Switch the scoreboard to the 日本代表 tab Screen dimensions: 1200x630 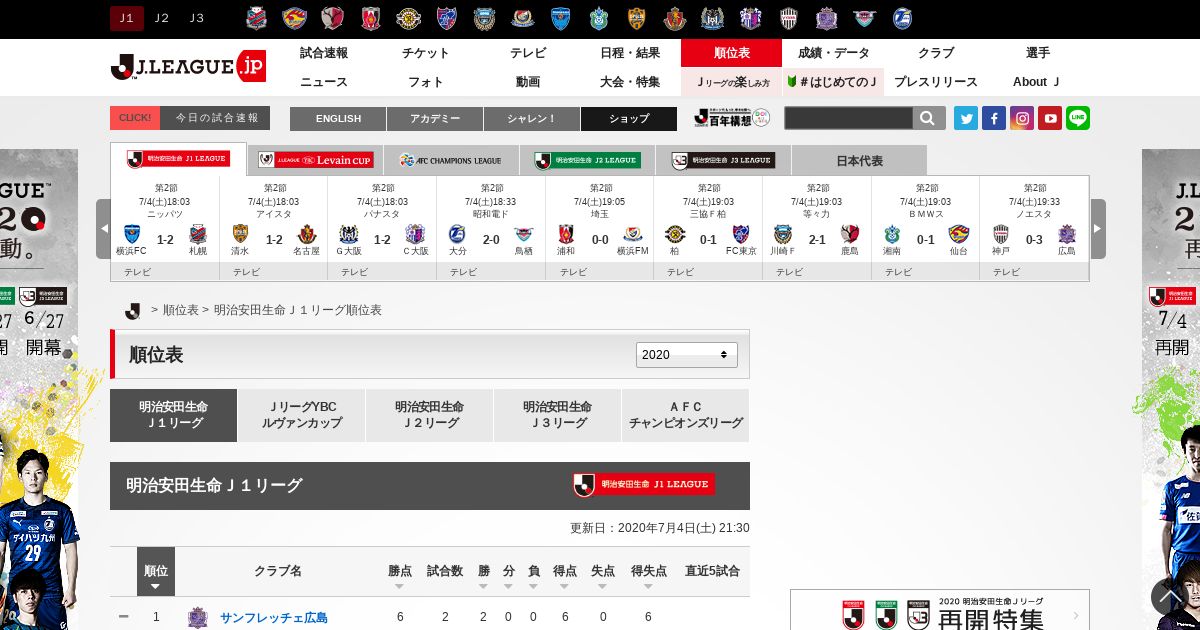tap(859, 160)
